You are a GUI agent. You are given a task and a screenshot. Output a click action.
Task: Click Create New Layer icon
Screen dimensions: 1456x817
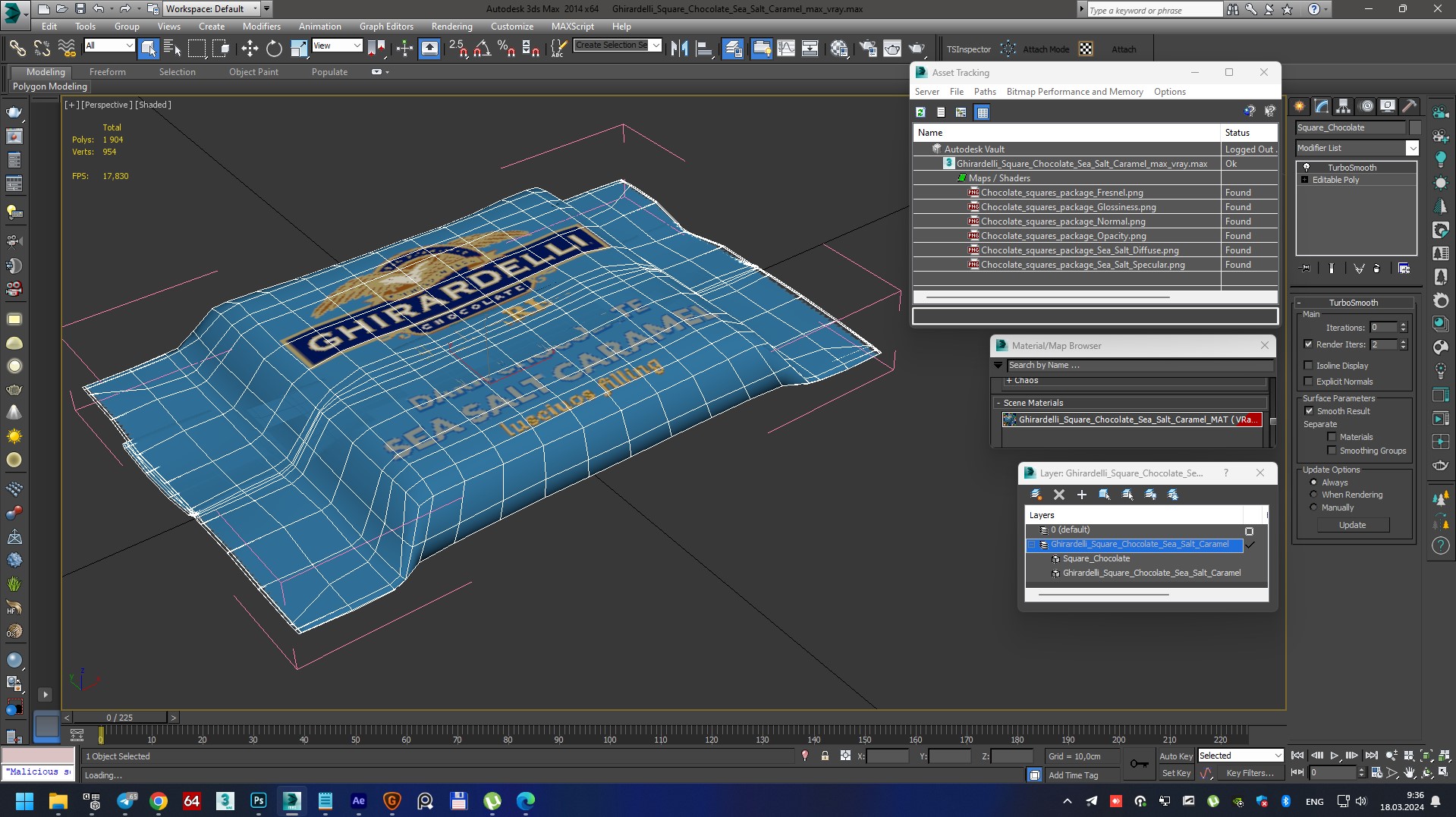click(1036, 495)
